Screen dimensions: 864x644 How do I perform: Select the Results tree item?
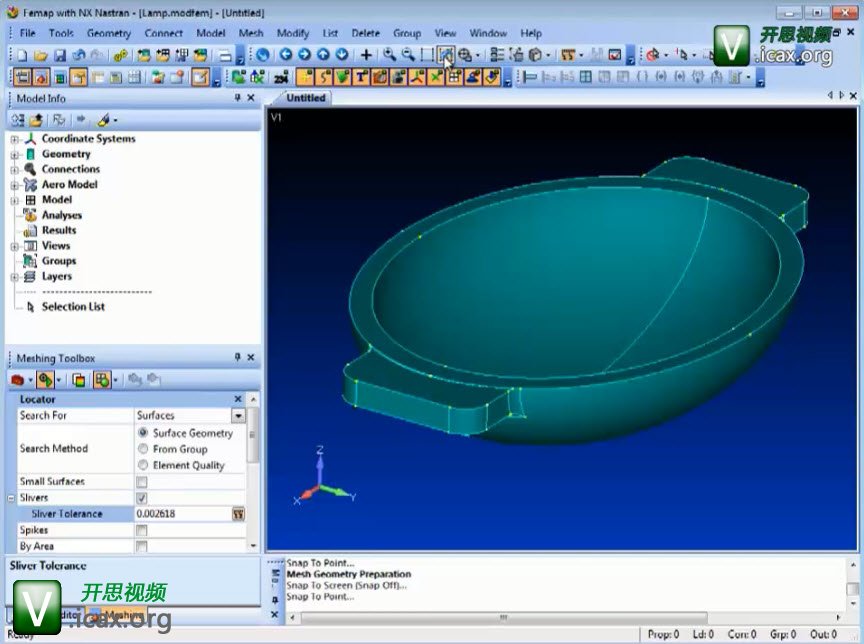click(59, 230)
